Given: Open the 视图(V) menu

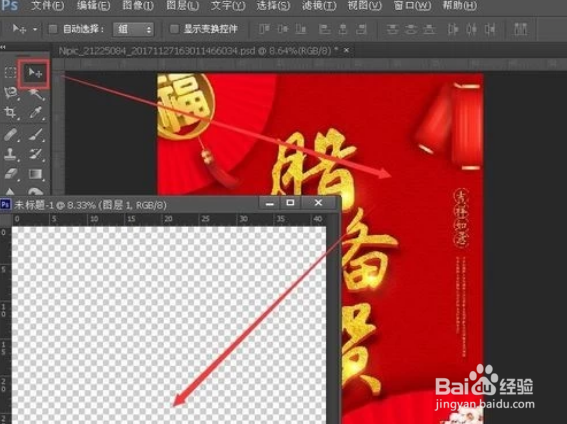Looking at the screenshot, I should pos(364,6).
